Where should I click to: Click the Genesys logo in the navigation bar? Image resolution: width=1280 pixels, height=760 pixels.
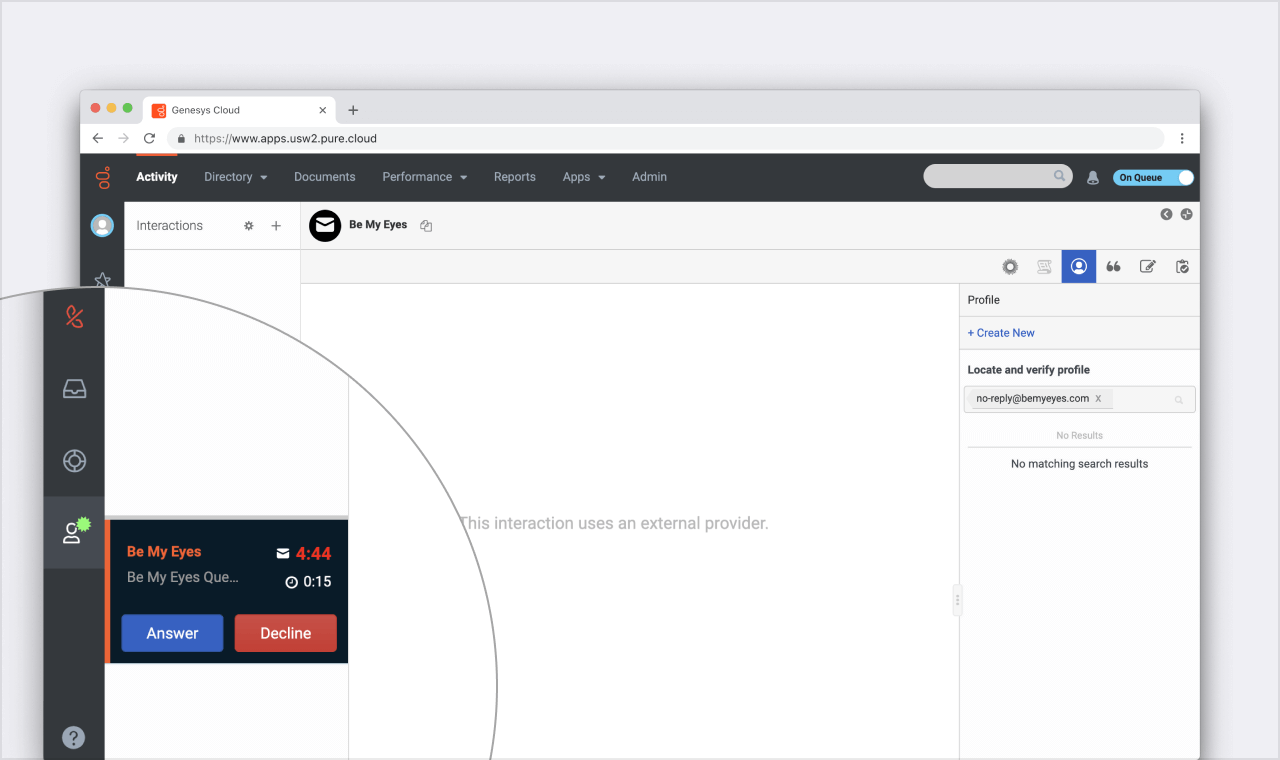tap(102, 178)
